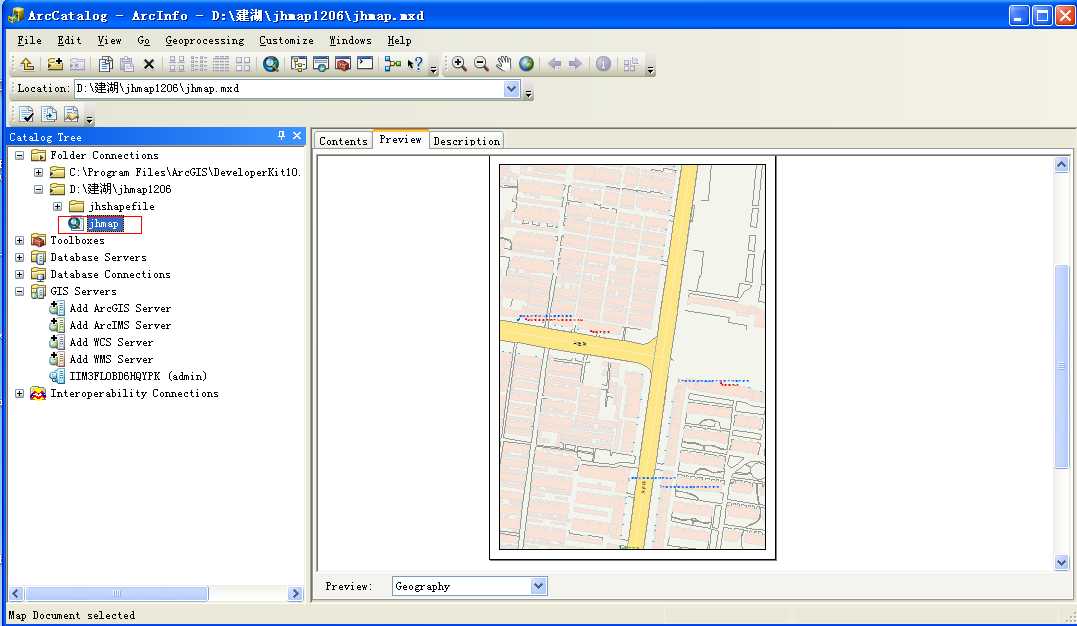This screenshot has width=1077, height=626.
Task: Open the Geoprocessing menu
Action: pyautogui.click(x=205, y=41)
